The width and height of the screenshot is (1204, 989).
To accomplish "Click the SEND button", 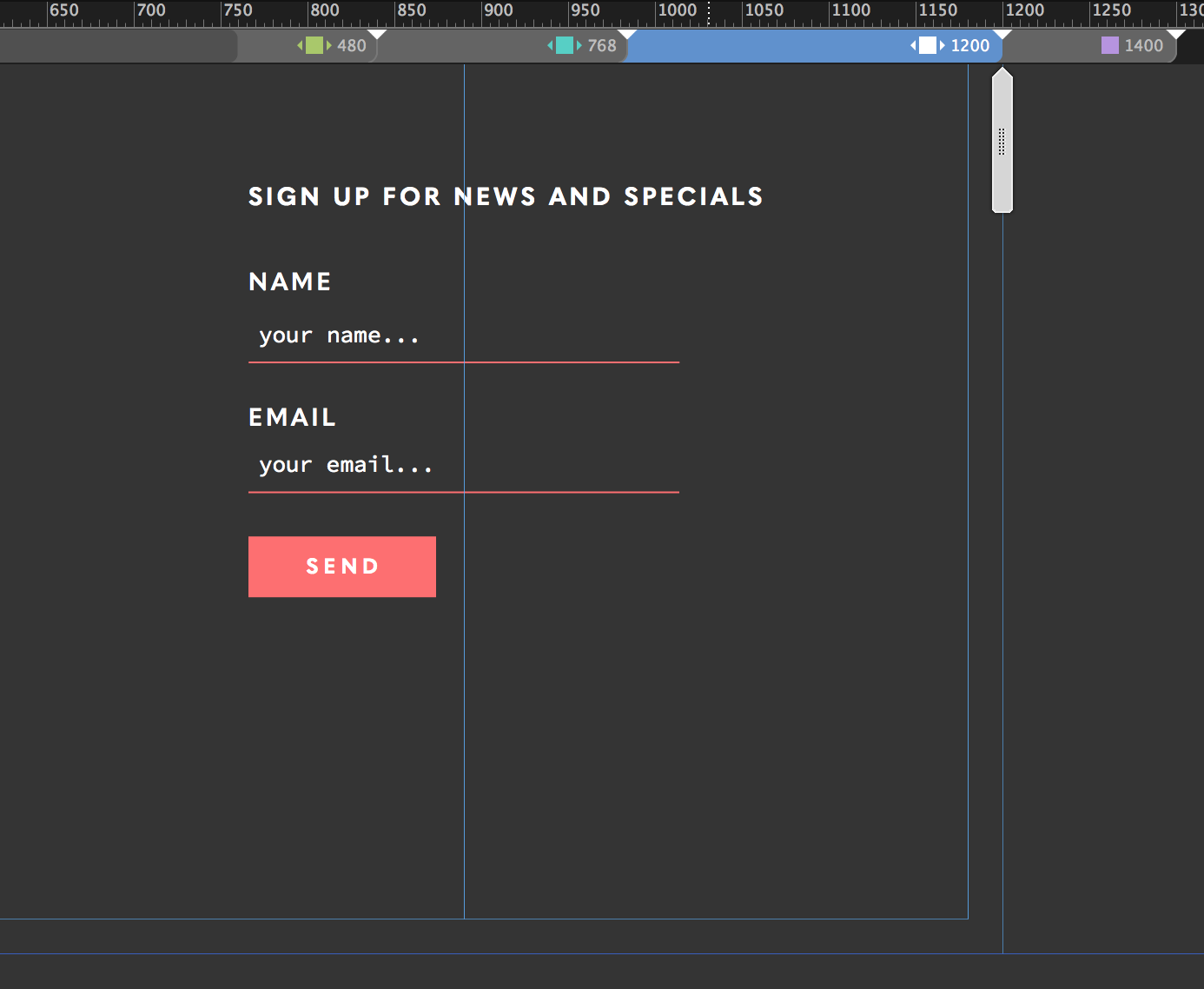I will [342, 567].
